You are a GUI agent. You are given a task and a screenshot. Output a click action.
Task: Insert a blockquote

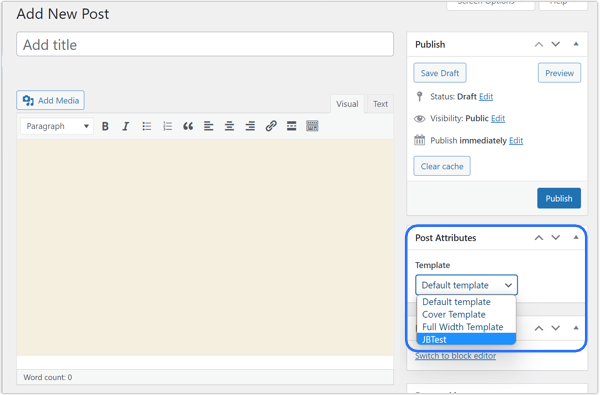[x=188, y=126]
